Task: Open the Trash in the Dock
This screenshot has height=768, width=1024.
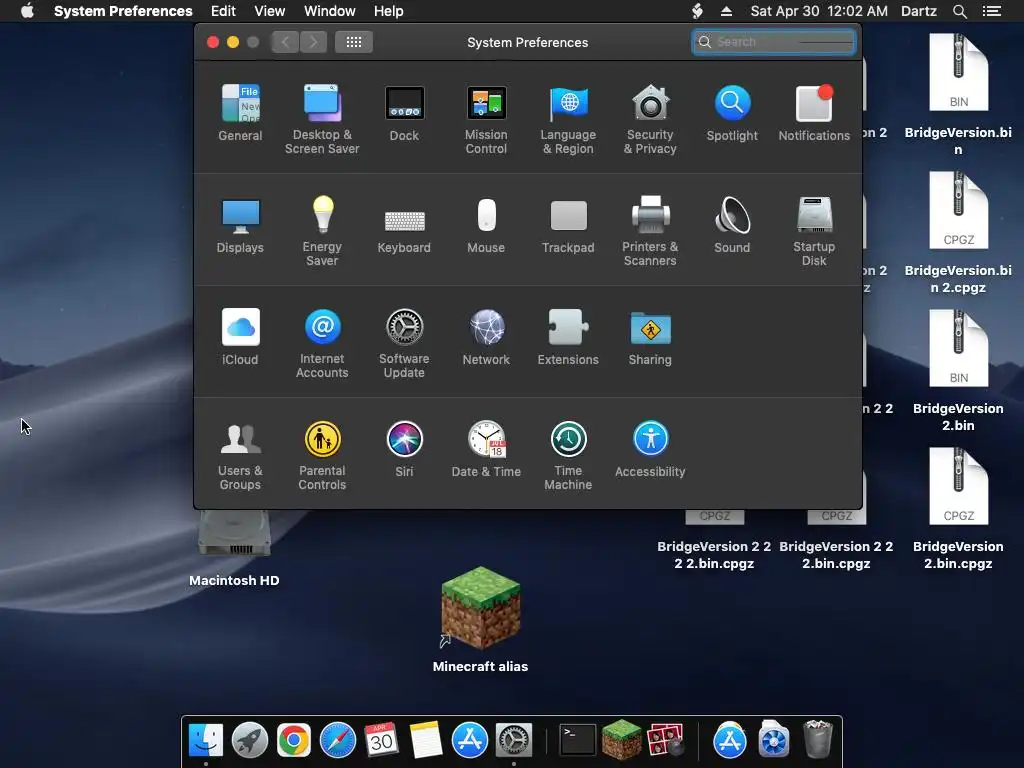Action: pyautogui.click(x=818, y=739)
